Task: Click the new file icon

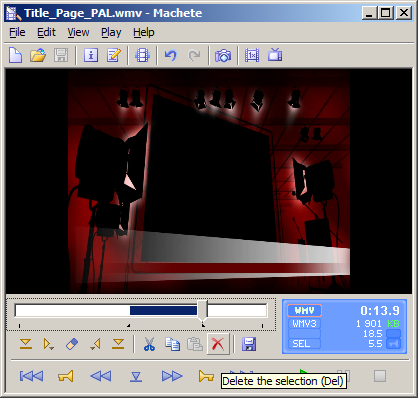Action: coord(15,55)
